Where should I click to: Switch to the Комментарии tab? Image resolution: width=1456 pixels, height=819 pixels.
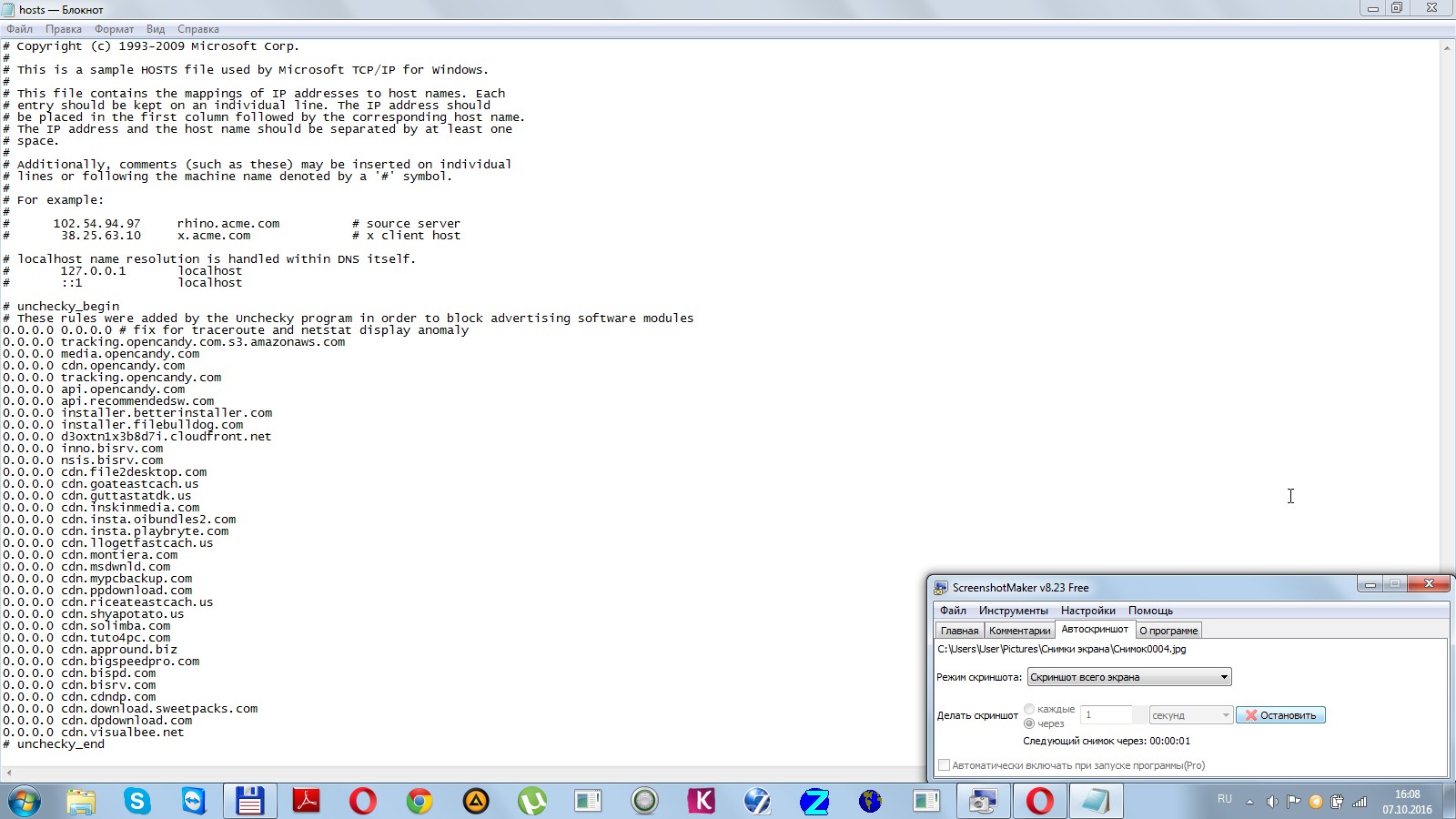(x=1019, y=631)
